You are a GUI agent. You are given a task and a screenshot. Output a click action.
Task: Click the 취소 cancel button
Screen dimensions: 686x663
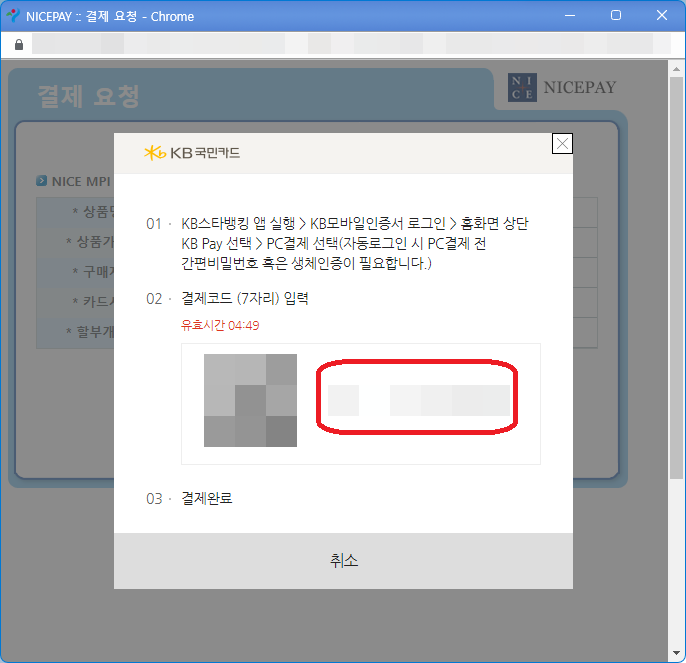[343, 561]
